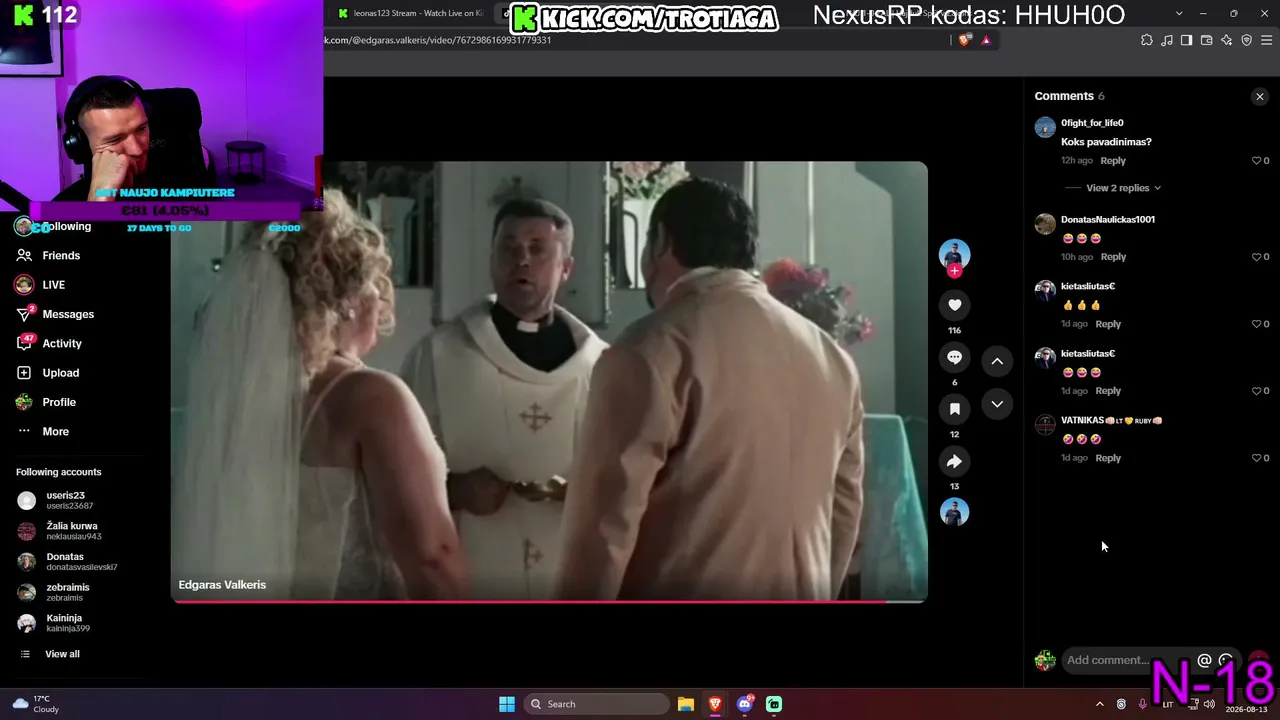Open followed account zebraimis

[x=67, y=592]
